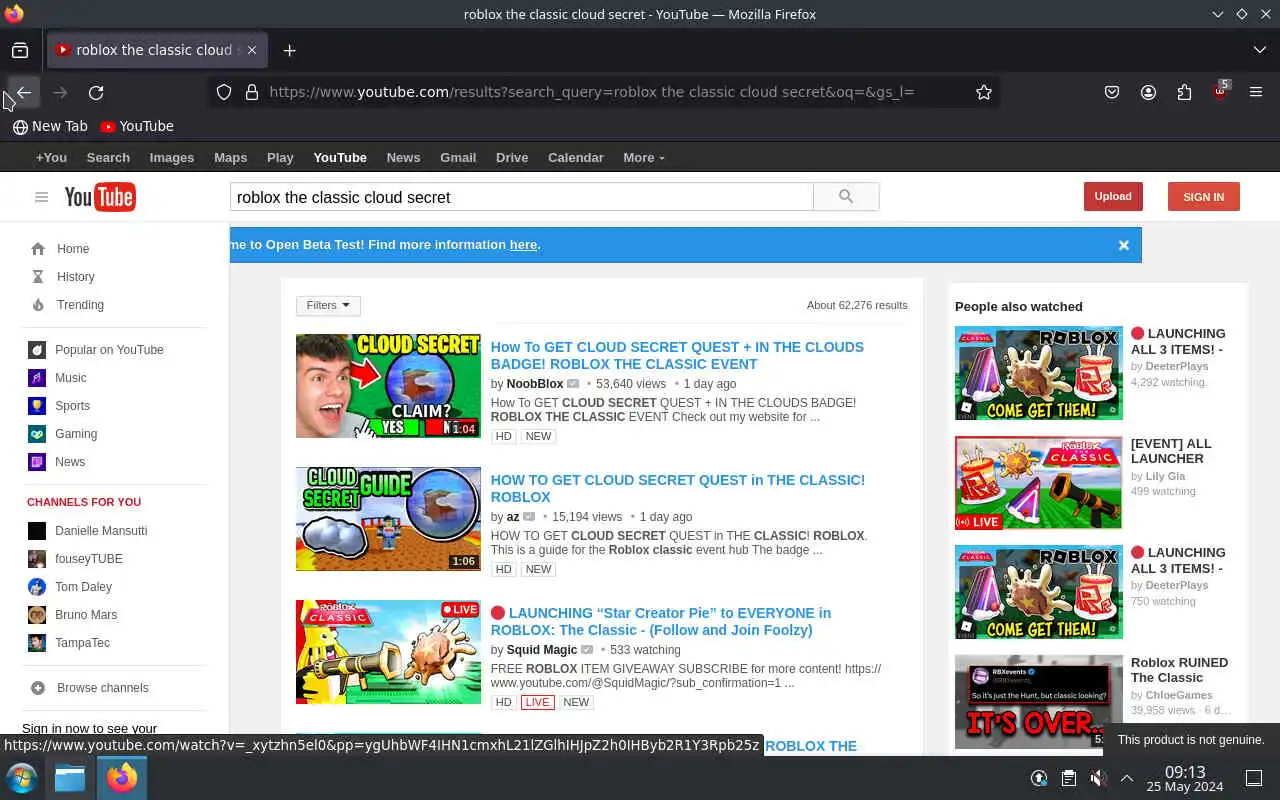Image resolution: width=1280 pixels, height=800 pixels.
Task: Click the Firefox icon in taskbar
Action: coord(122,778)
